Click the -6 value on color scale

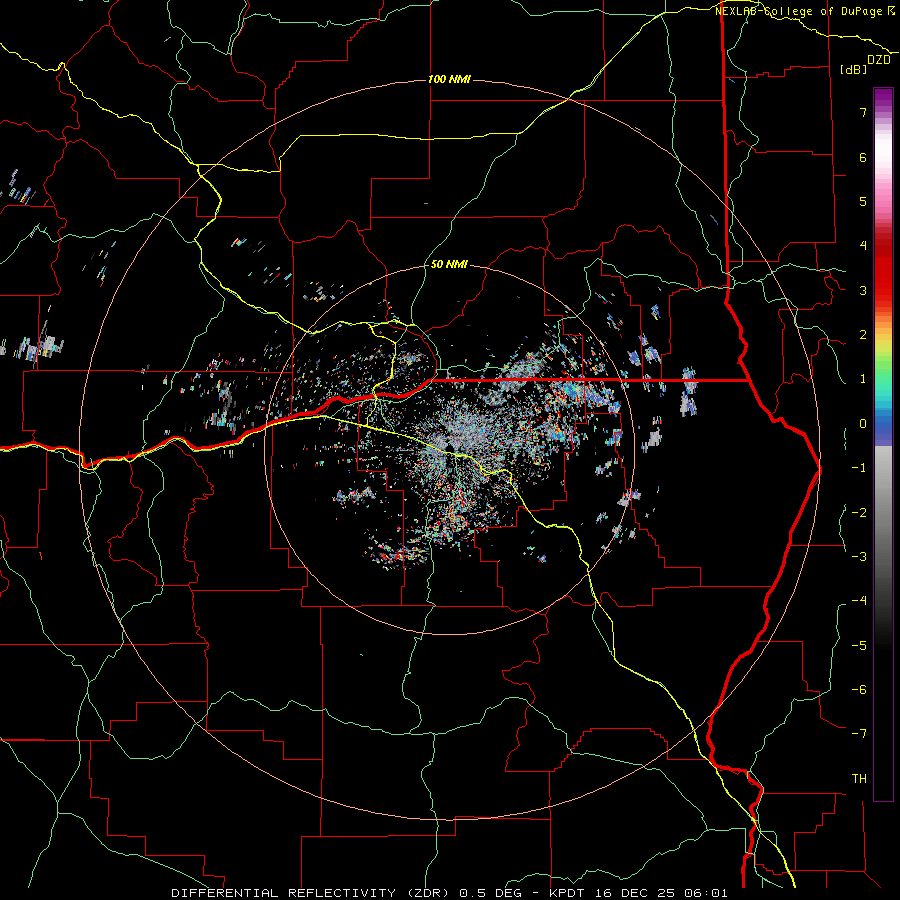click(859, 690)
